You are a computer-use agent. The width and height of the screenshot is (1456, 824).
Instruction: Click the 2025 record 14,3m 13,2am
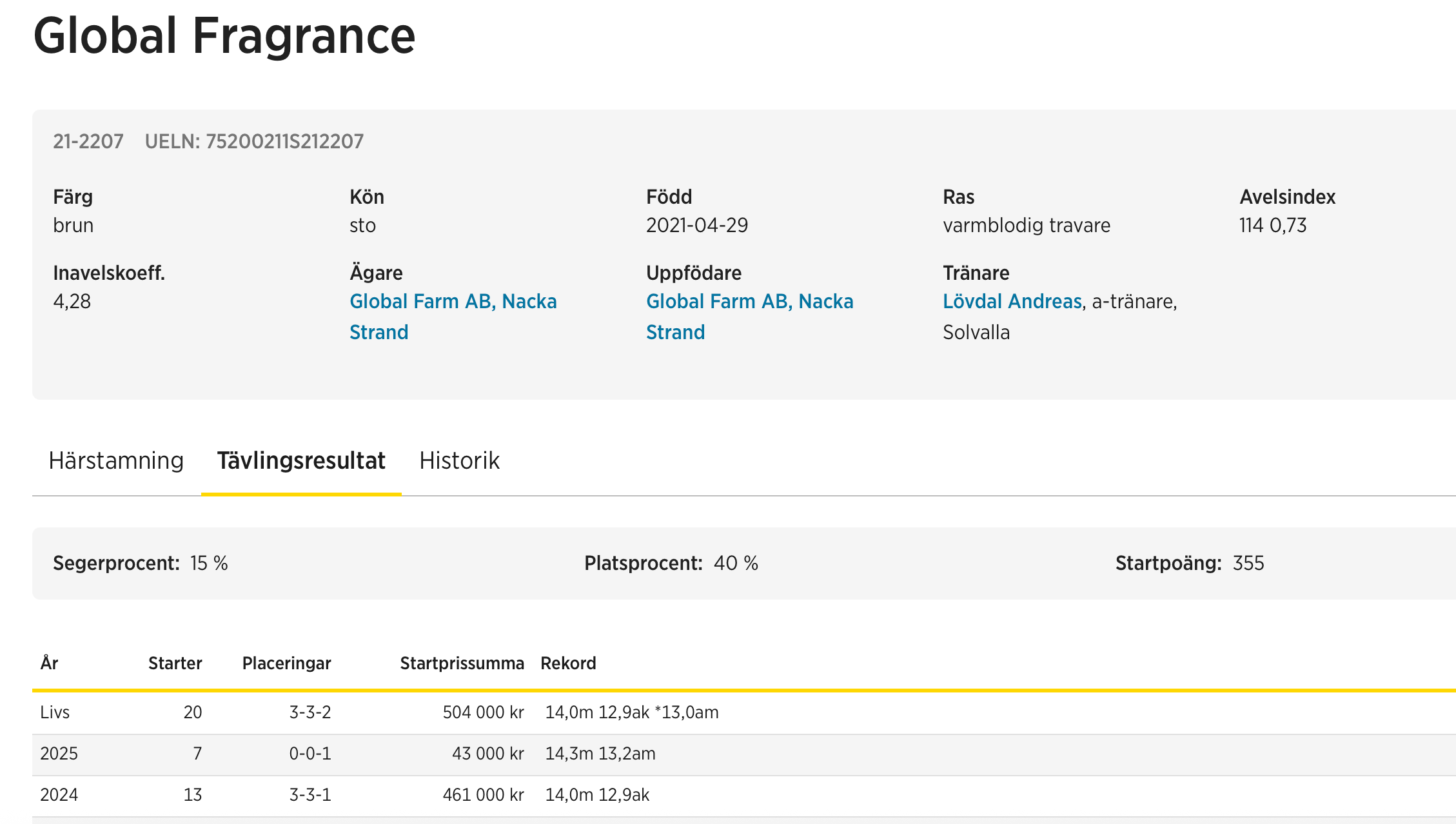pos(600,754)
